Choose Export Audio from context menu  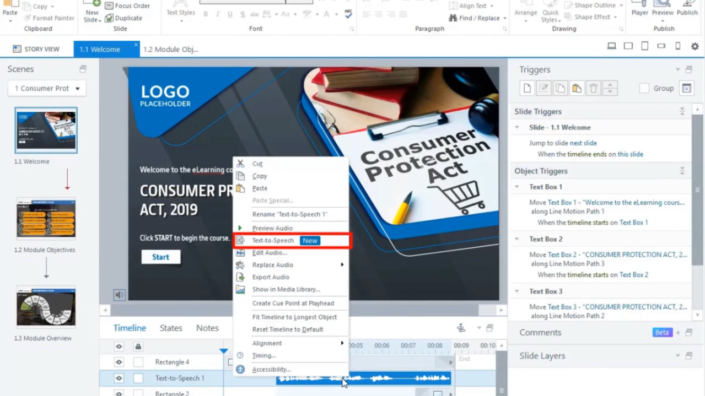coord(291,277)
